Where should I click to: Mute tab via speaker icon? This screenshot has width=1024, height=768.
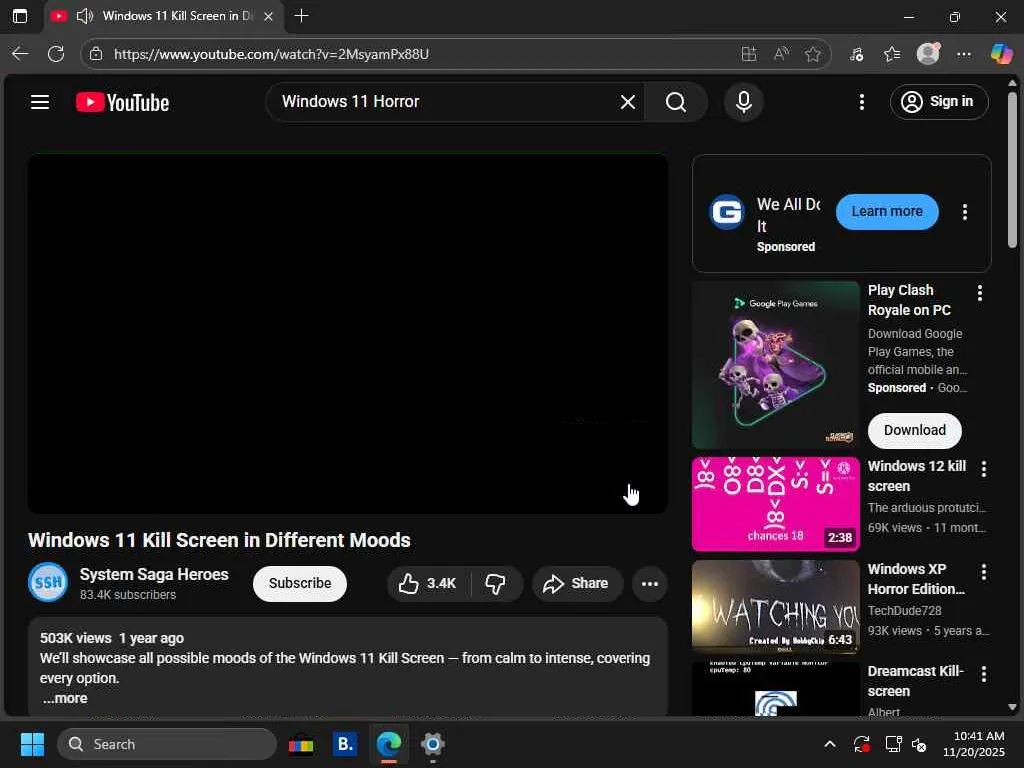[x=84, y=16]
